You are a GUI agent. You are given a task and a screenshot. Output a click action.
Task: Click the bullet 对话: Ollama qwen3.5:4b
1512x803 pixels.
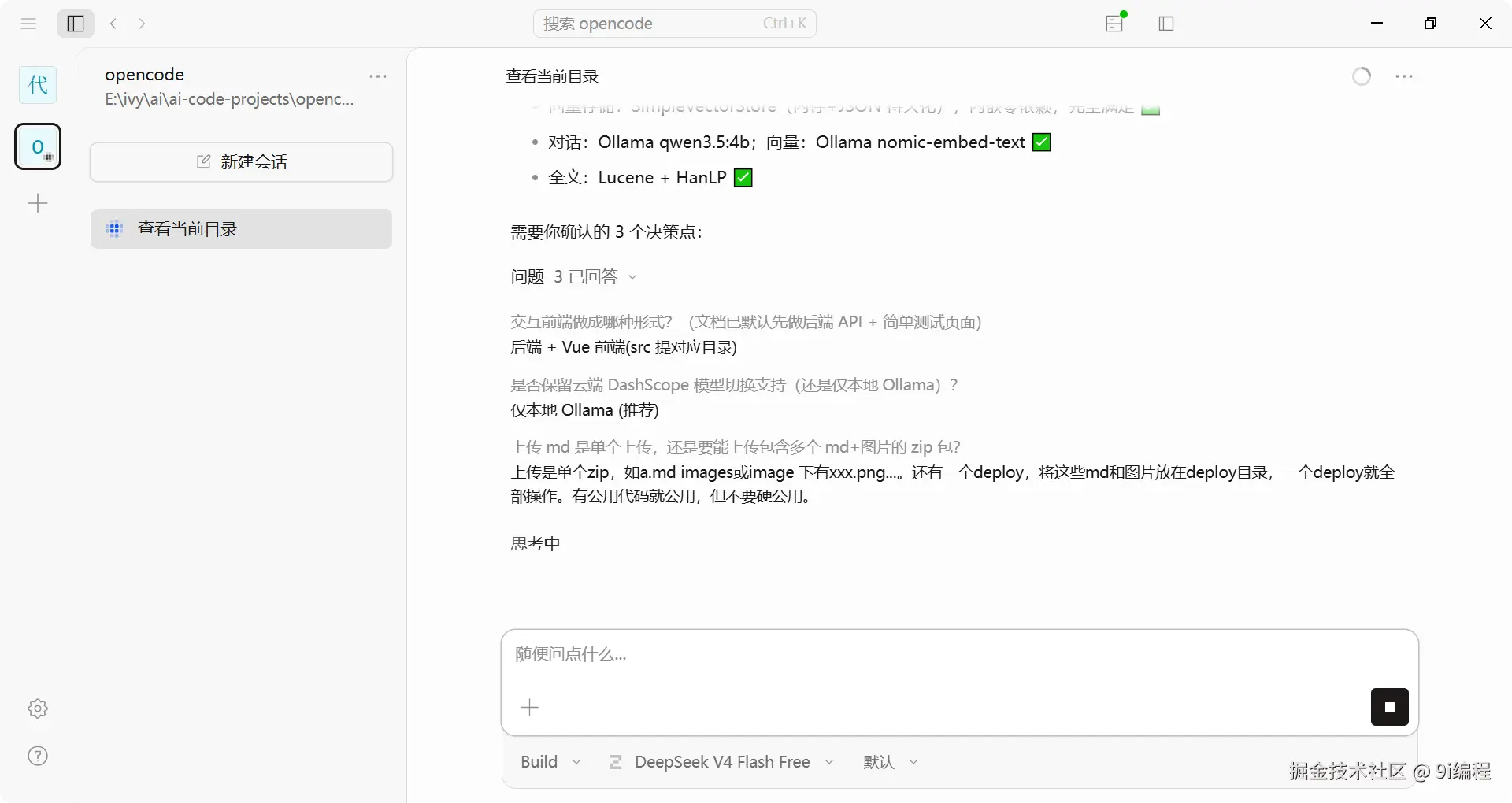tap(799, 142)
